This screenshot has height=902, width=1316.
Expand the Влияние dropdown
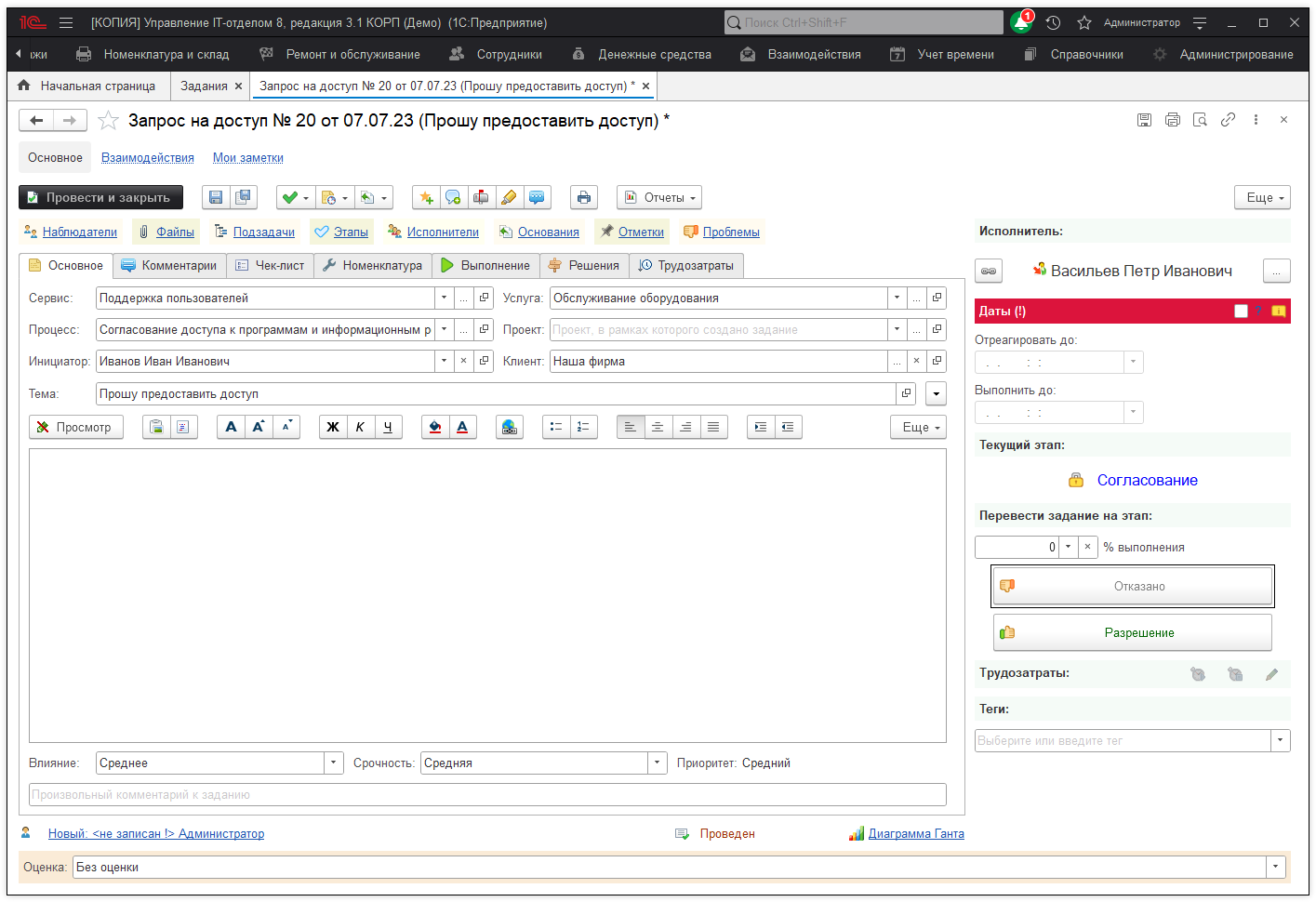[x=334, y=763]
